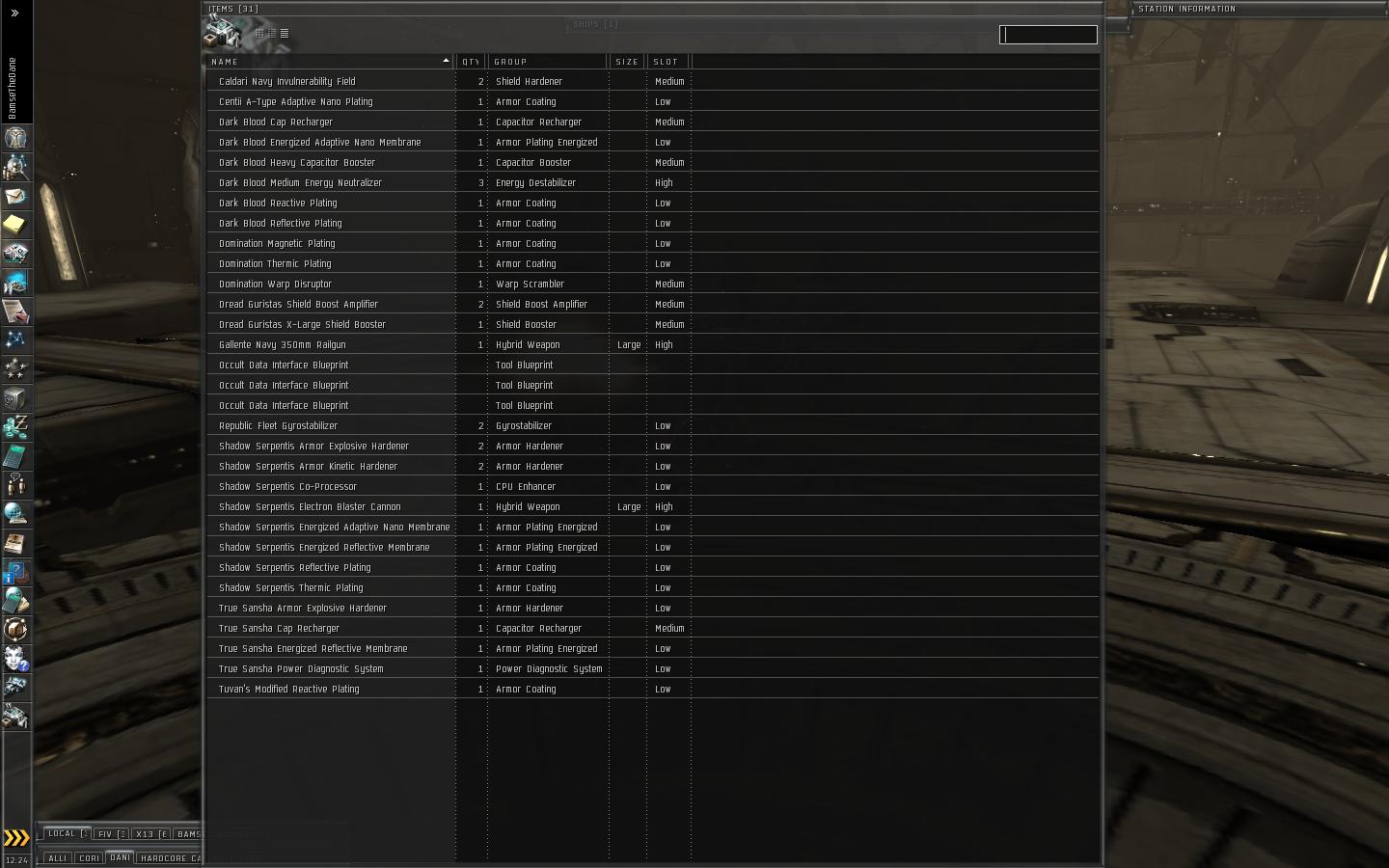This screenshot has width=1389, height=868.
Task: Click the globe with calculator icon
Action: (x=16, y=601)
